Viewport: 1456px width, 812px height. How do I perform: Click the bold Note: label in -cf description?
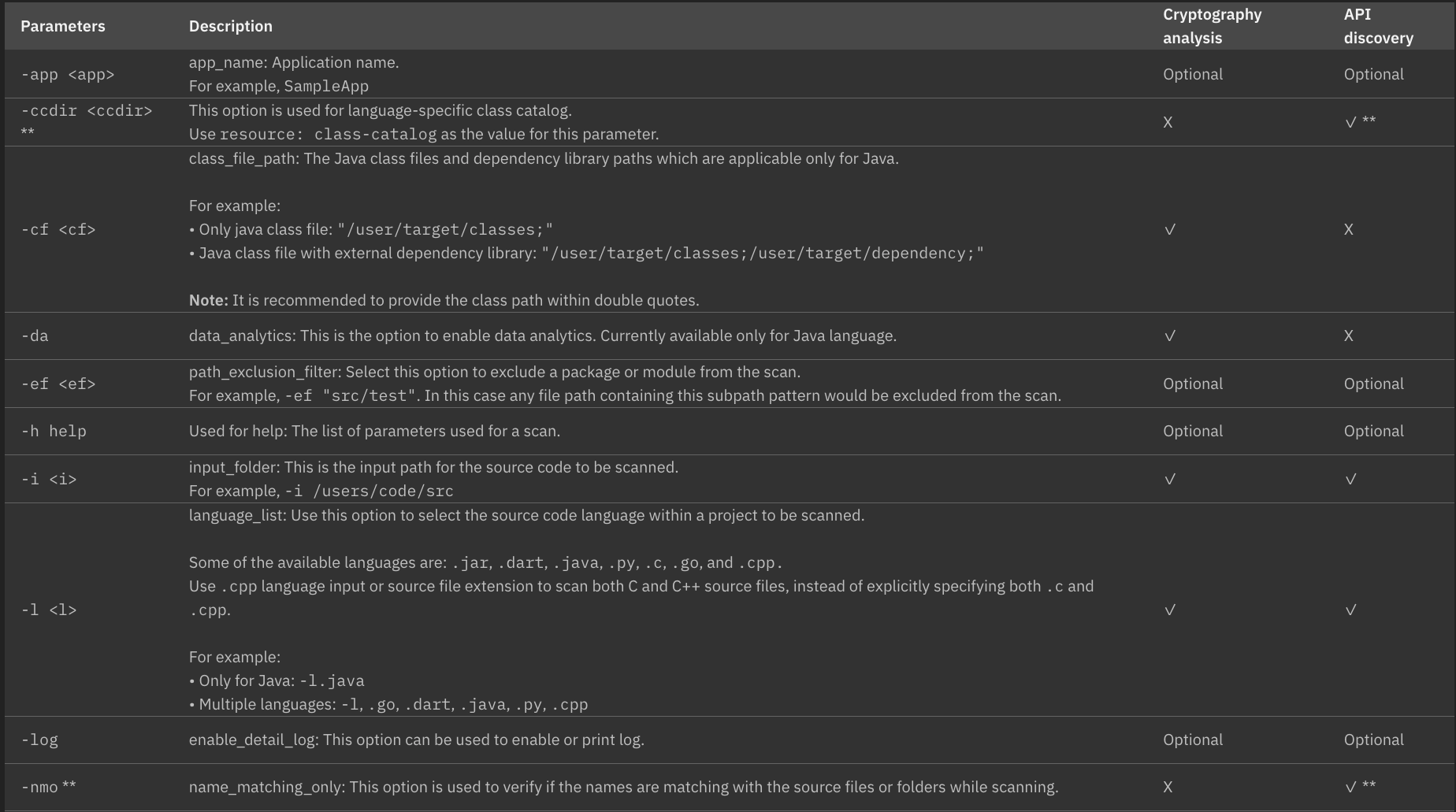tap(208, 301)
